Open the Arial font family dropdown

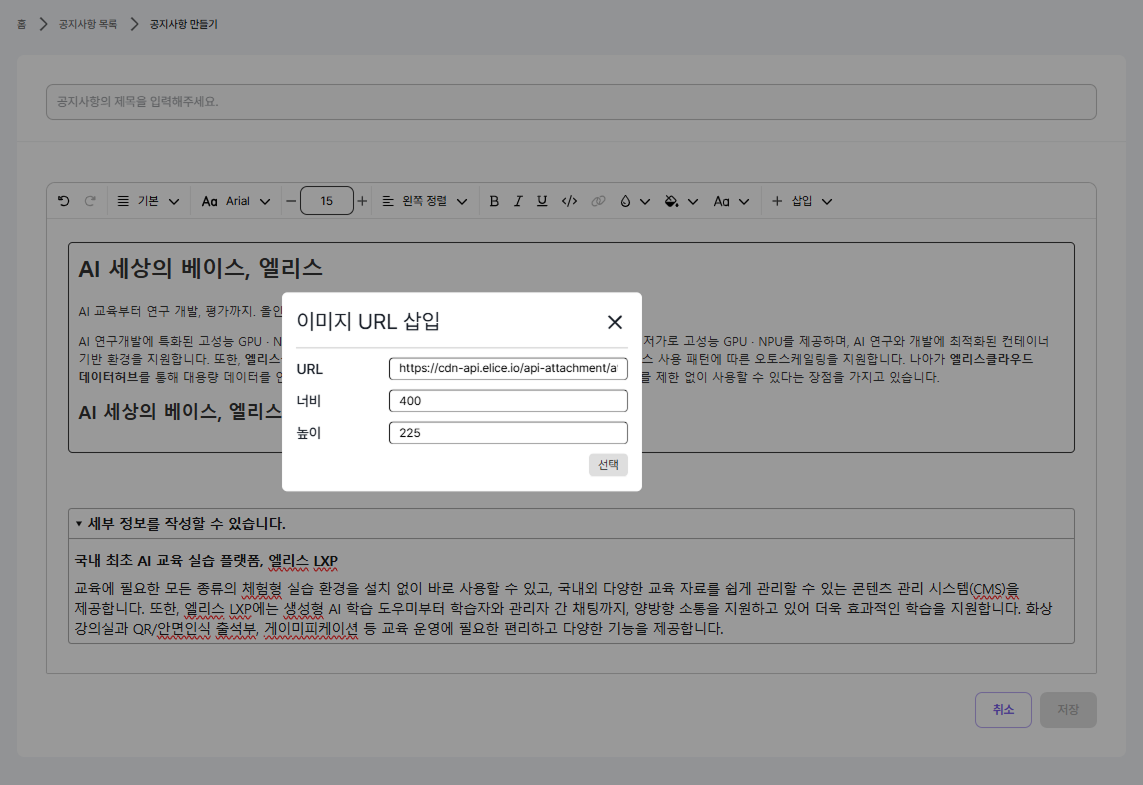pyautogui.click(x=236, y=201)
